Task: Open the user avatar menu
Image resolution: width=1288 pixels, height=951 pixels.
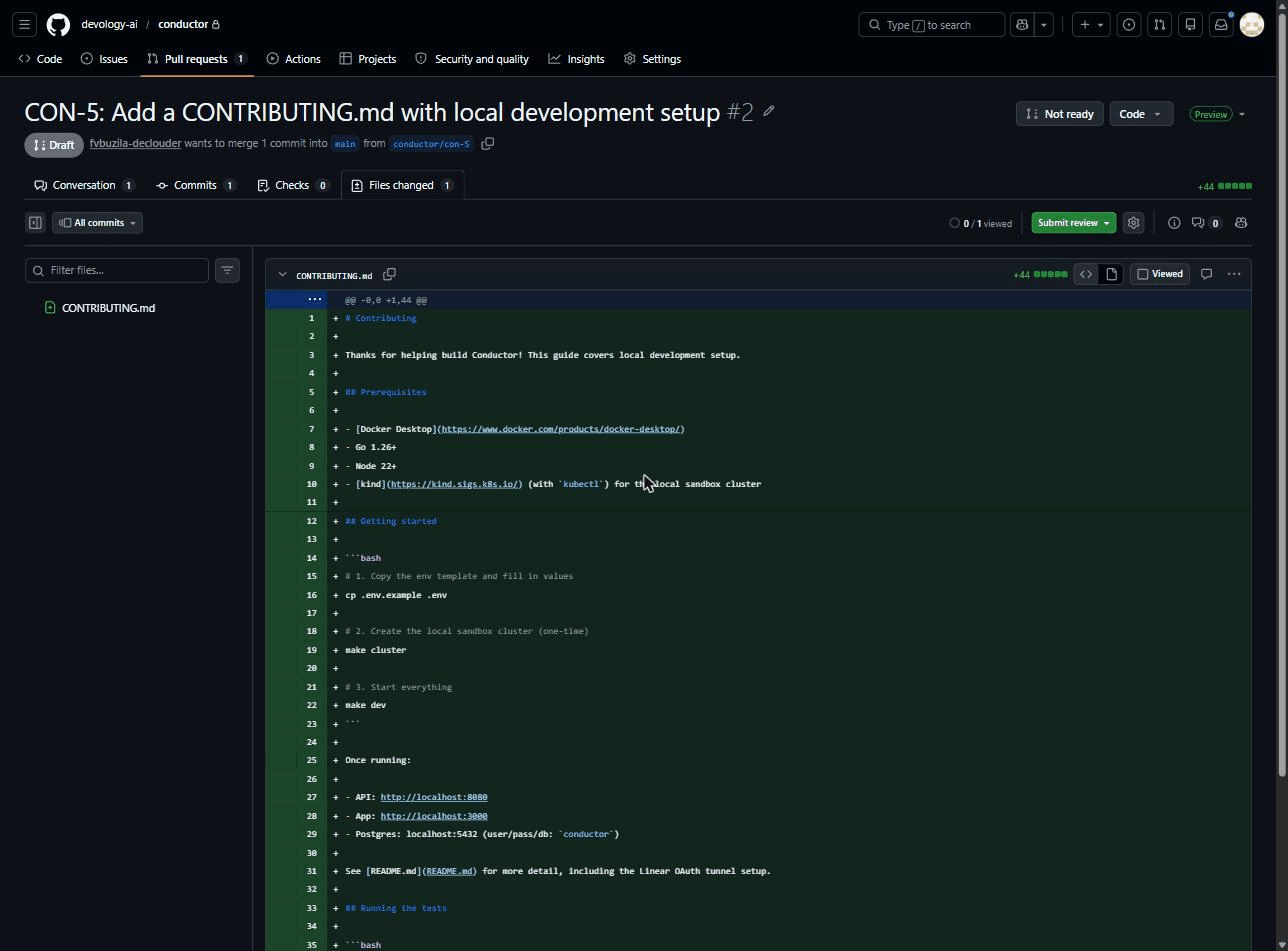Action: click(x=1252, y=24)
